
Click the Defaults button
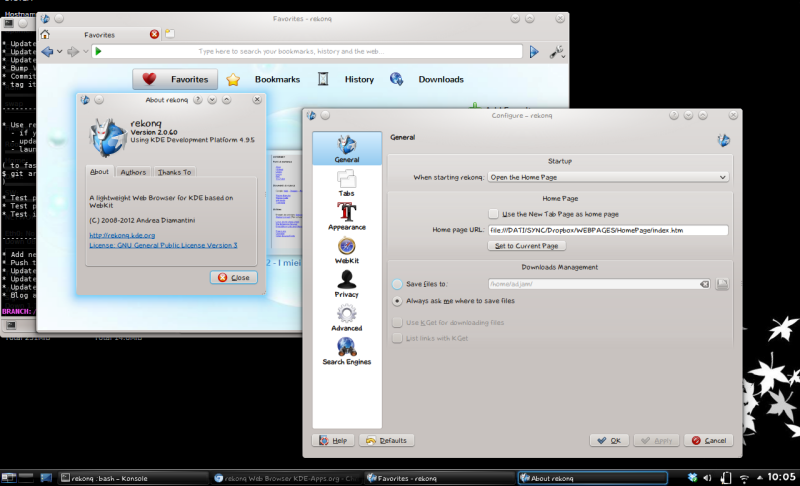click(387, 441)
